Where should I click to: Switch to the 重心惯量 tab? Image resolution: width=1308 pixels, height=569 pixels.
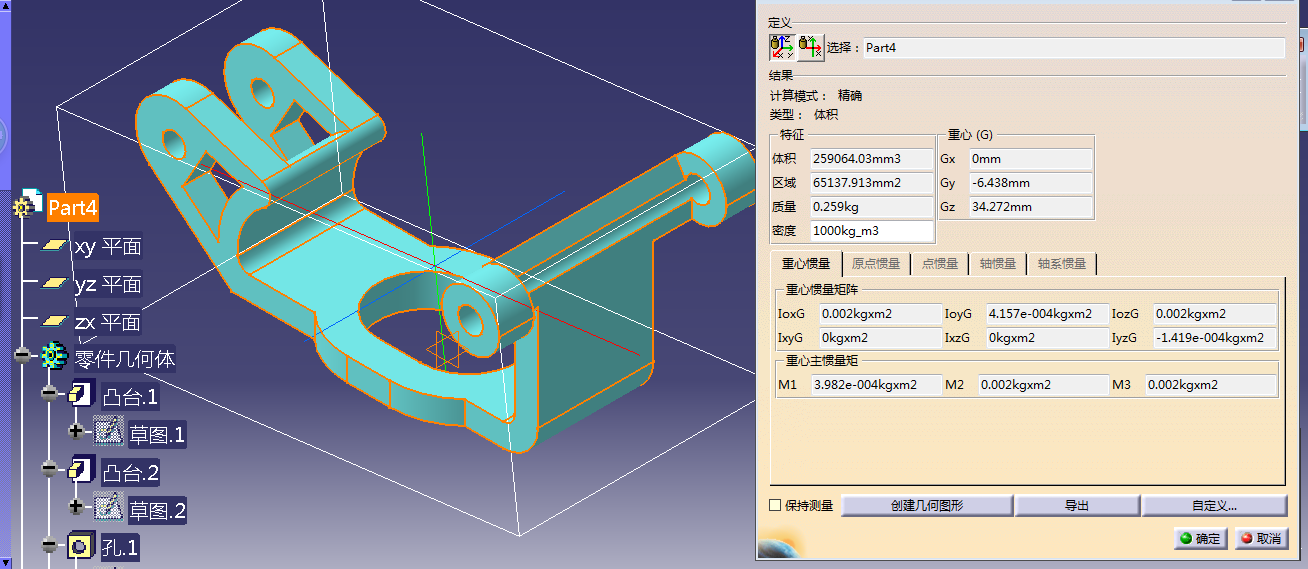pos(806,264)
